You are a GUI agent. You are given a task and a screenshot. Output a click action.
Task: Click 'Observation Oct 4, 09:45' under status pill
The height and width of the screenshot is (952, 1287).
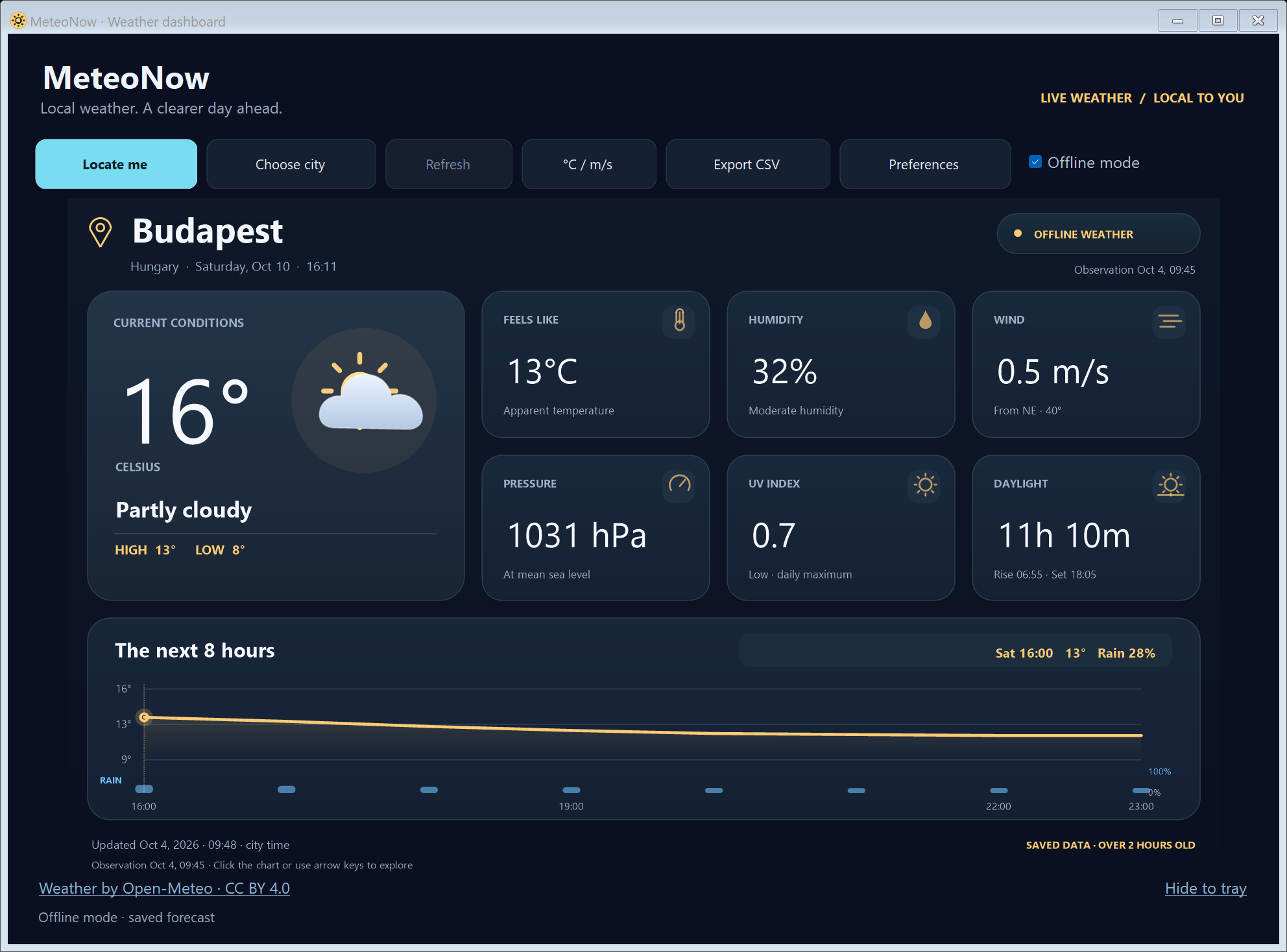(x=1135, y=270)
